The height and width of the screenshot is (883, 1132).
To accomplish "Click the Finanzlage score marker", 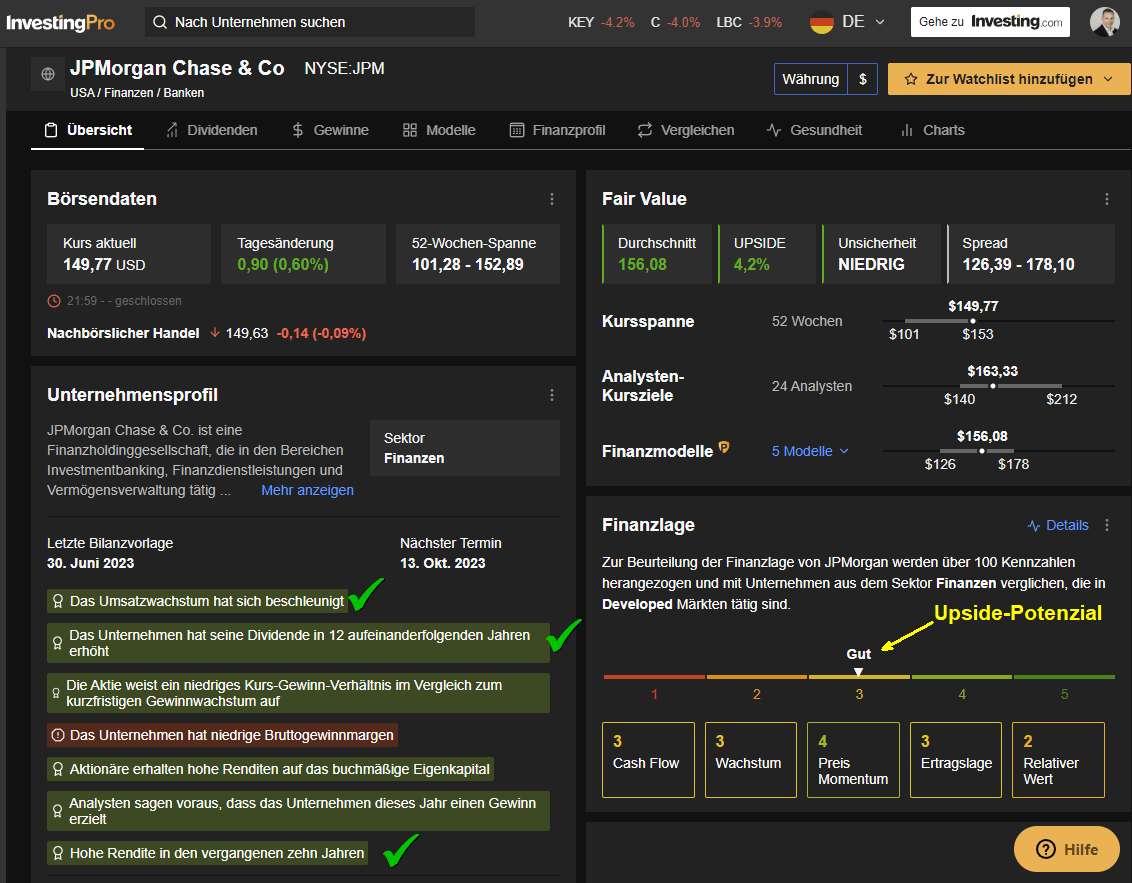I will coord(858,671).
